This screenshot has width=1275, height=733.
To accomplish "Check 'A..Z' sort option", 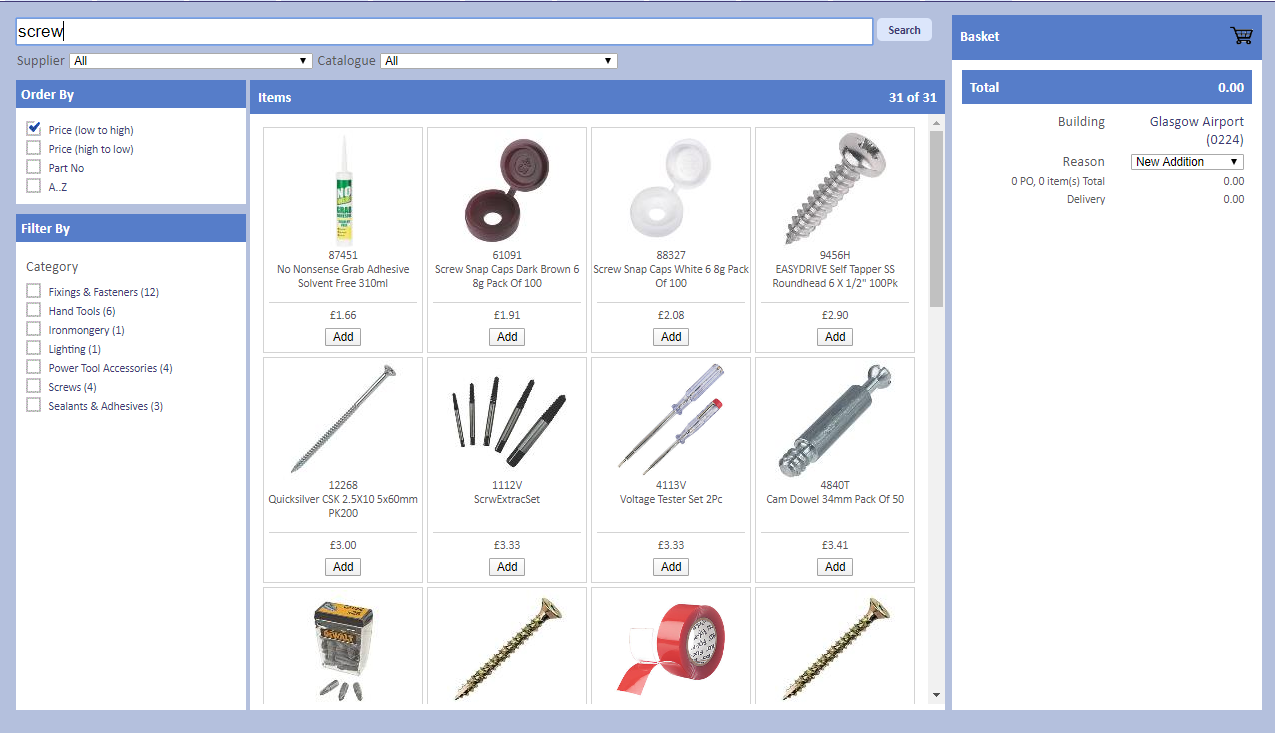I will pyautogui.click(x=34, y=186).
